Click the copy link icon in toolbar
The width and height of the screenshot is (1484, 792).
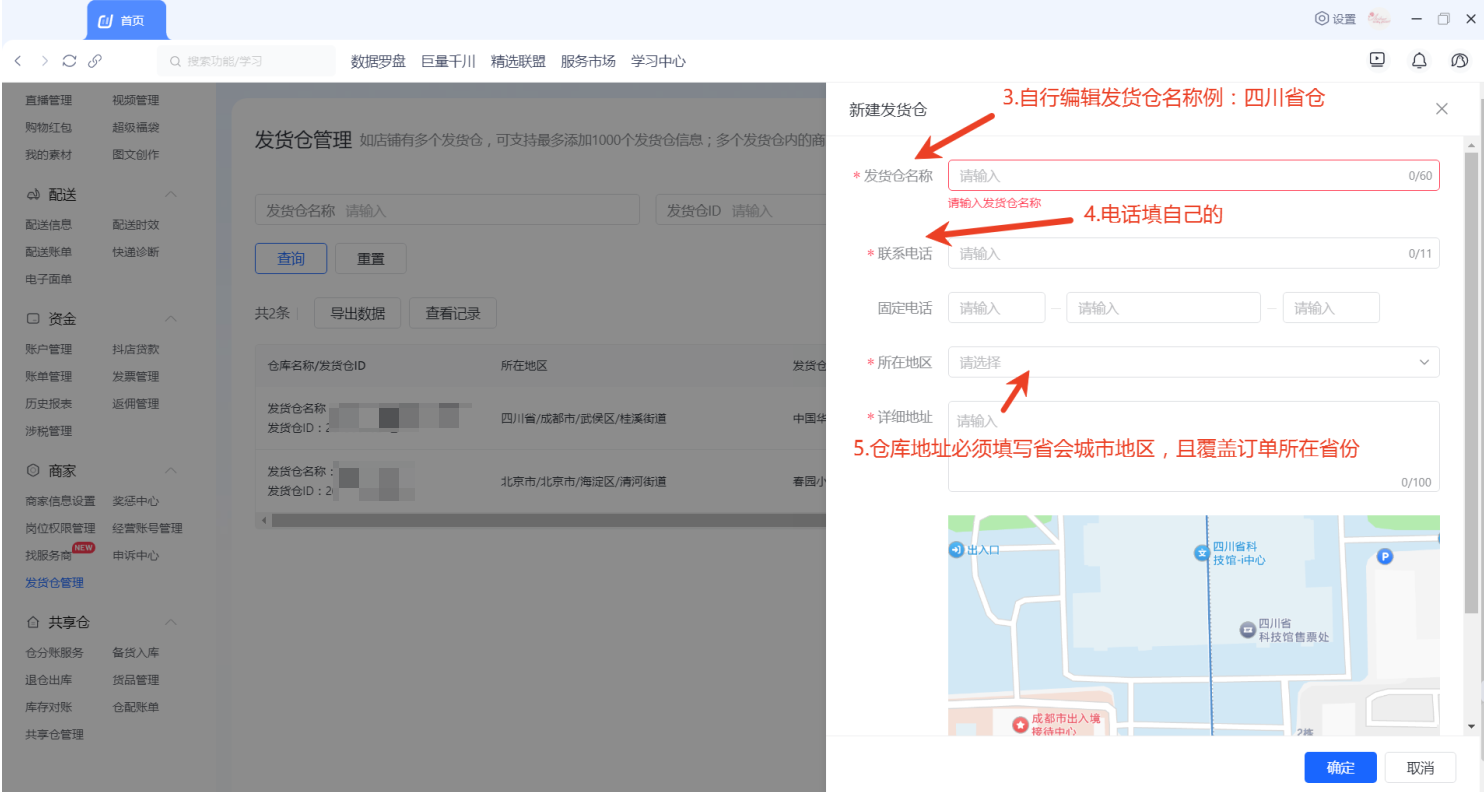pyautogui.click(x=95, y=61)
